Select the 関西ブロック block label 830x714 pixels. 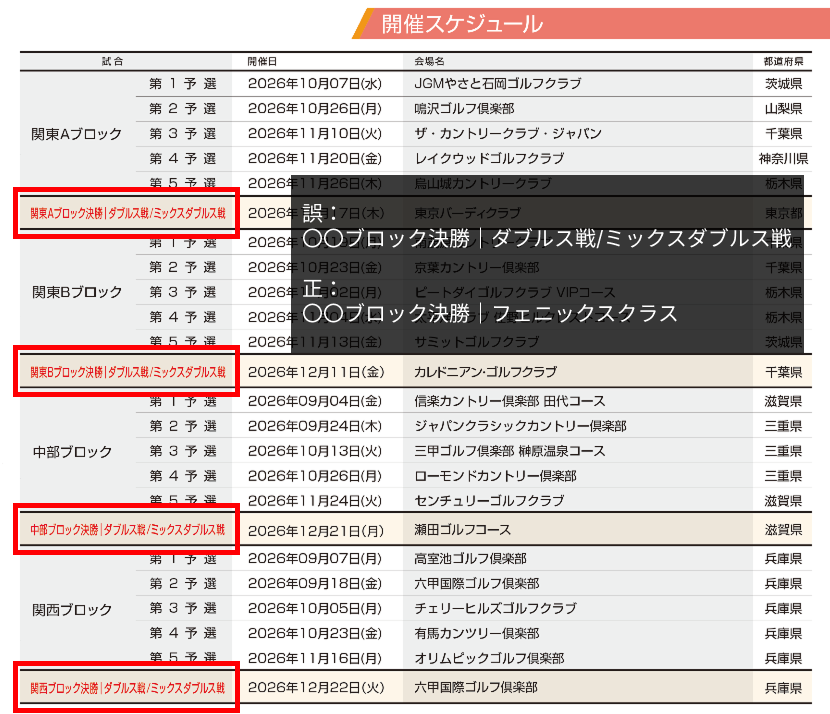tap(72, 610)
